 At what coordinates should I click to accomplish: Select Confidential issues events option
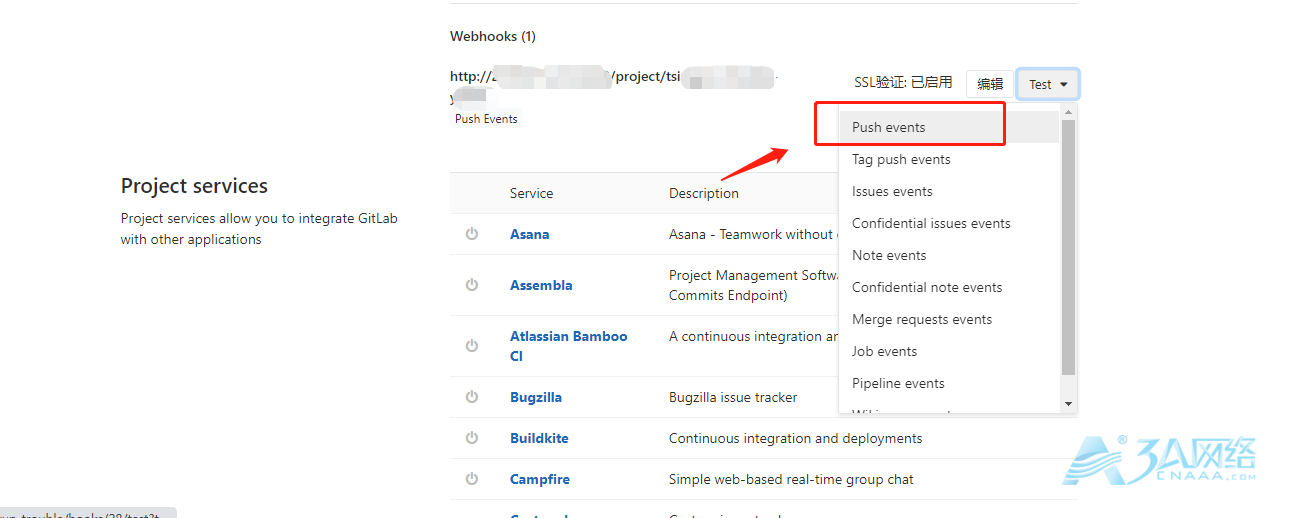(948, 223)
